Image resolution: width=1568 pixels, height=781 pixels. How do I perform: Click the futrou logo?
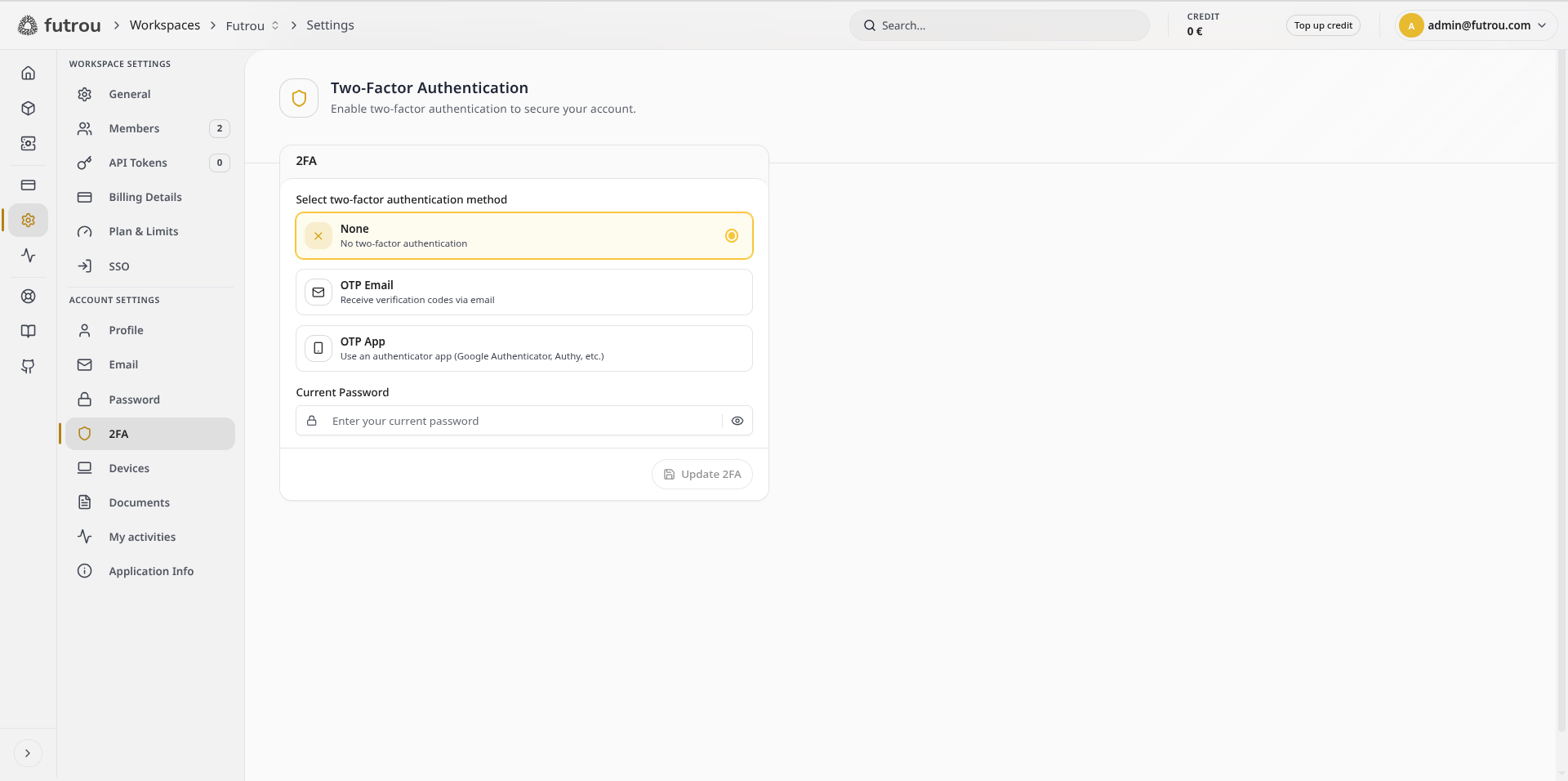pos(60,25)
